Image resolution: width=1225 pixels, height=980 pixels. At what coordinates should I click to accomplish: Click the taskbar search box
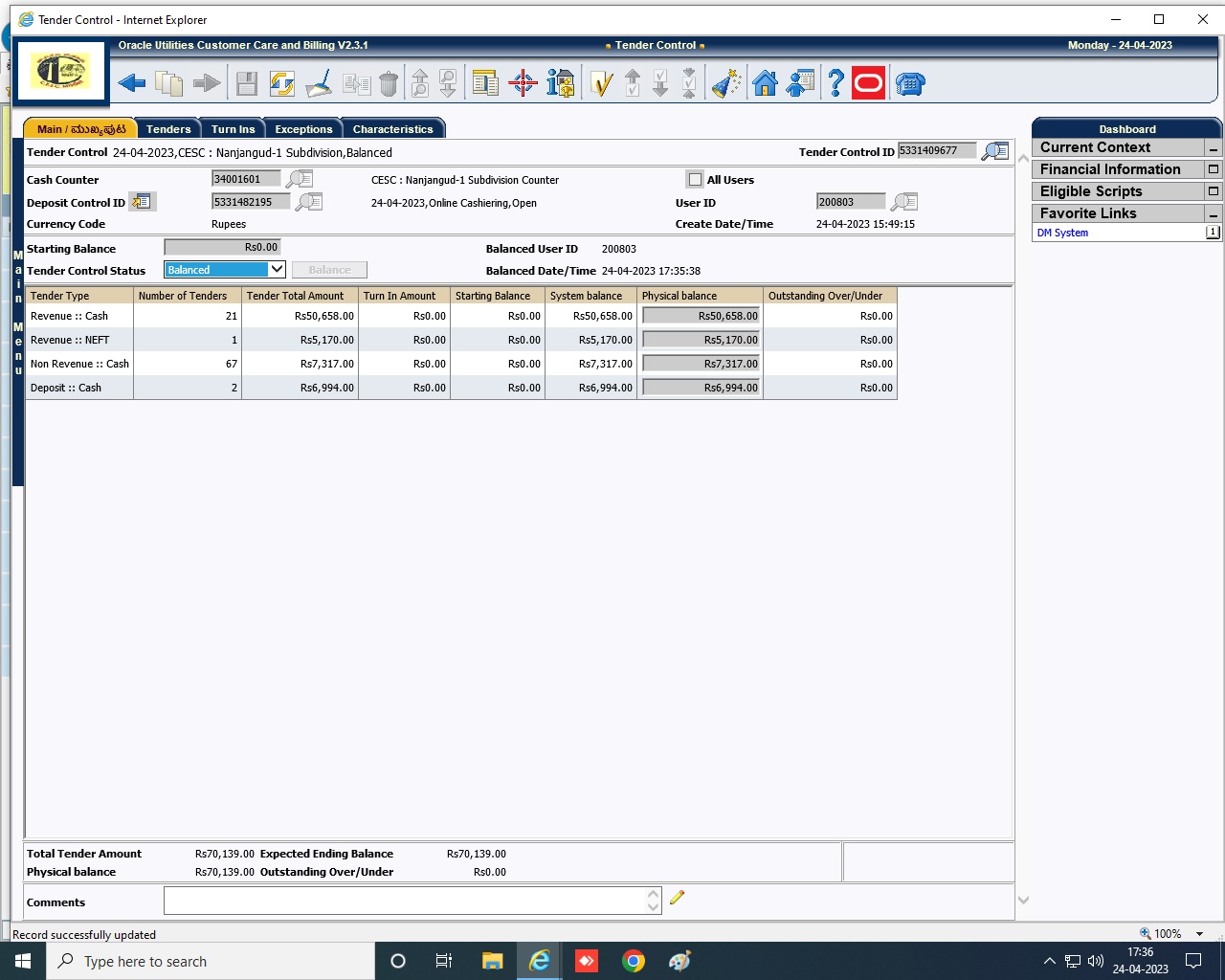[211, 961]
